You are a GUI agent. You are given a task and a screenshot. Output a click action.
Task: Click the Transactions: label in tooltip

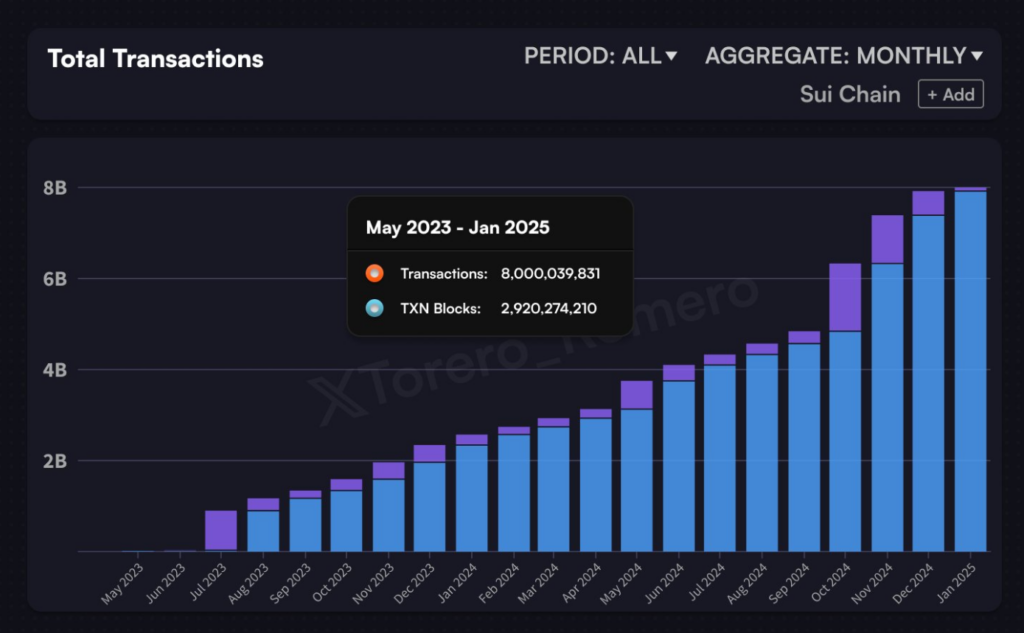tap(444, 274)
